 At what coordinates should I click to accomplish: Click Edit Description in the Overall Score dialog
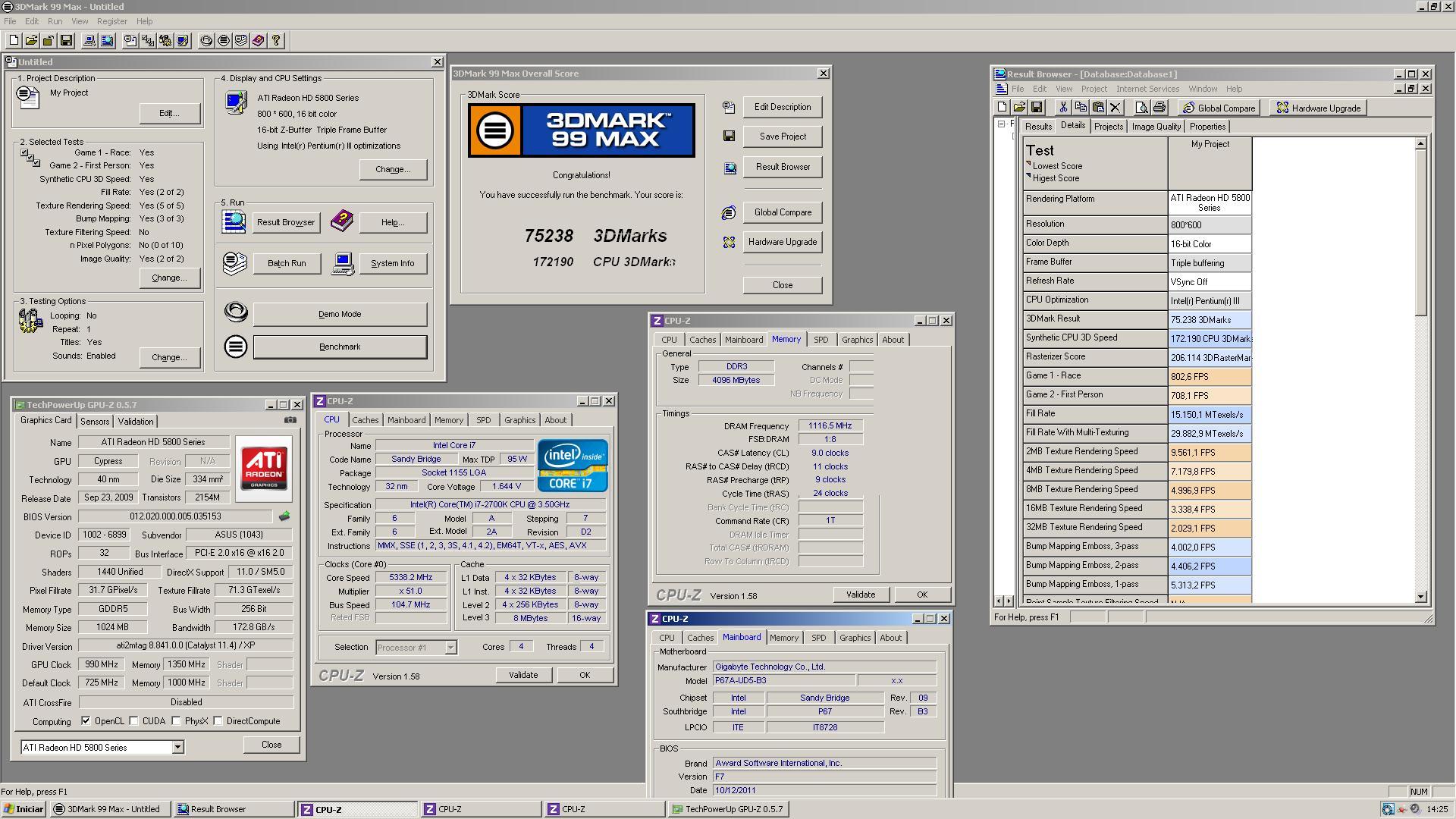783,107
